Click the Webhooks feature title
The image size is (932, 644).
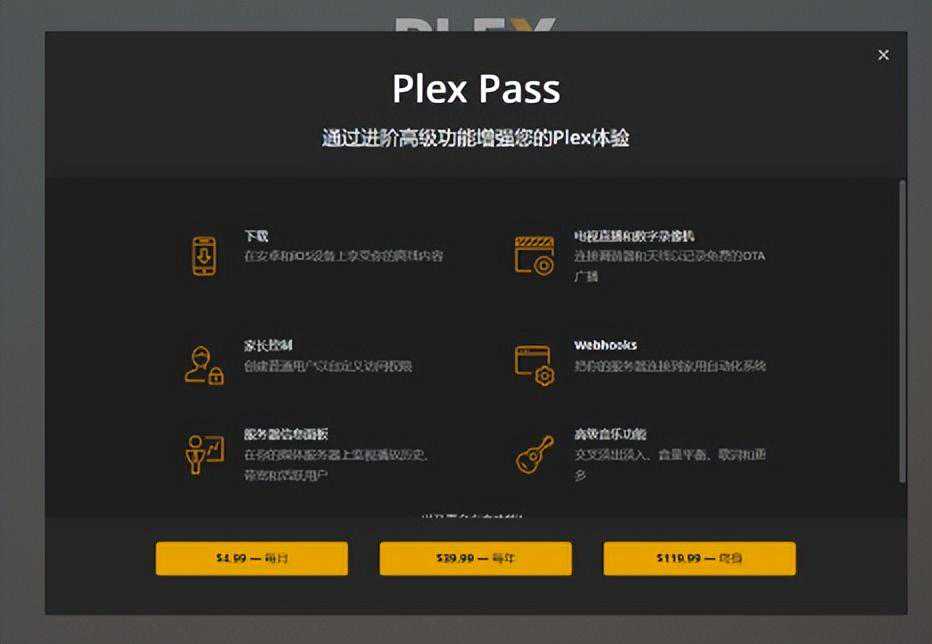(605, 345)
